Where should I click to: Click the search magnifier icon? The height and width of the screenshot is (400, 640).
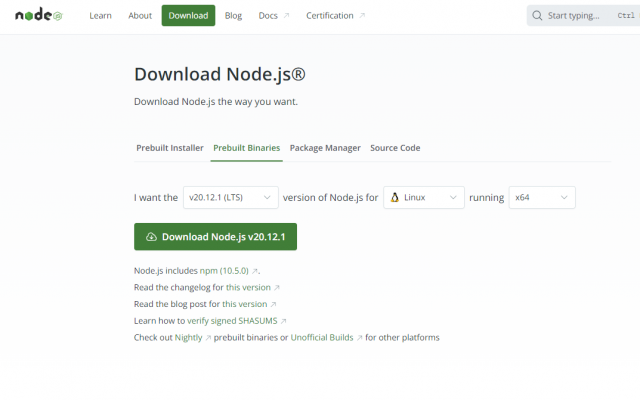(x=537, y=16)
